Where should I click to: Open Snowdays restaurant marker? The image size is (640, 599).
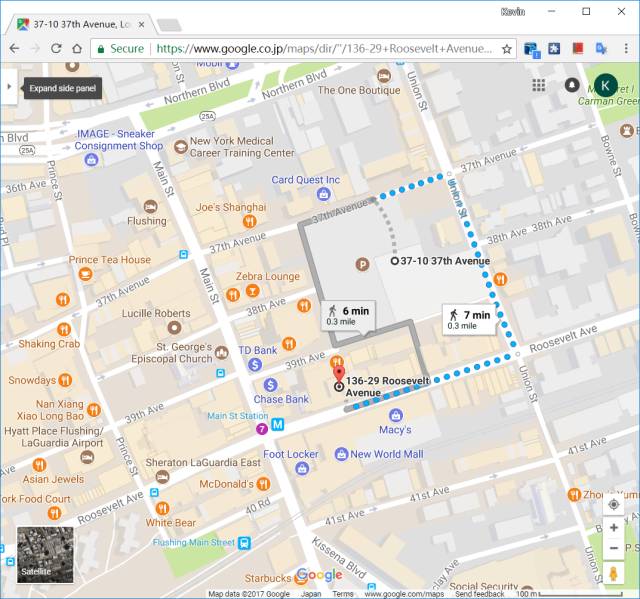pyautogui.click(x=65, y=380)
